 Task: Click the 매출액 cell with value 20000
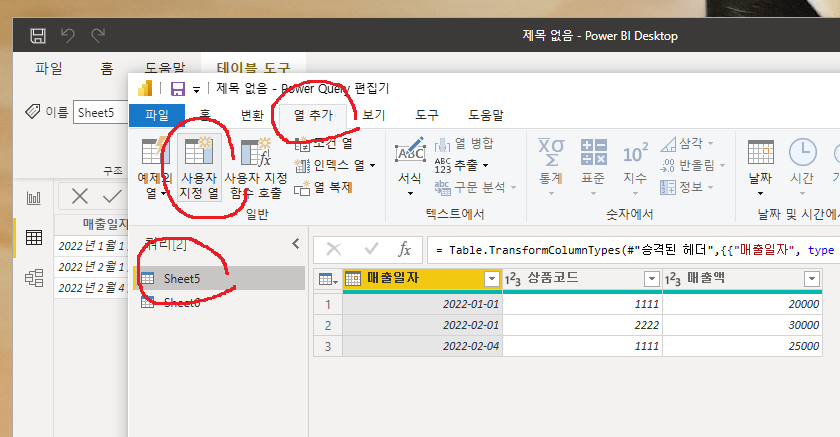click(x=742, y=304)
